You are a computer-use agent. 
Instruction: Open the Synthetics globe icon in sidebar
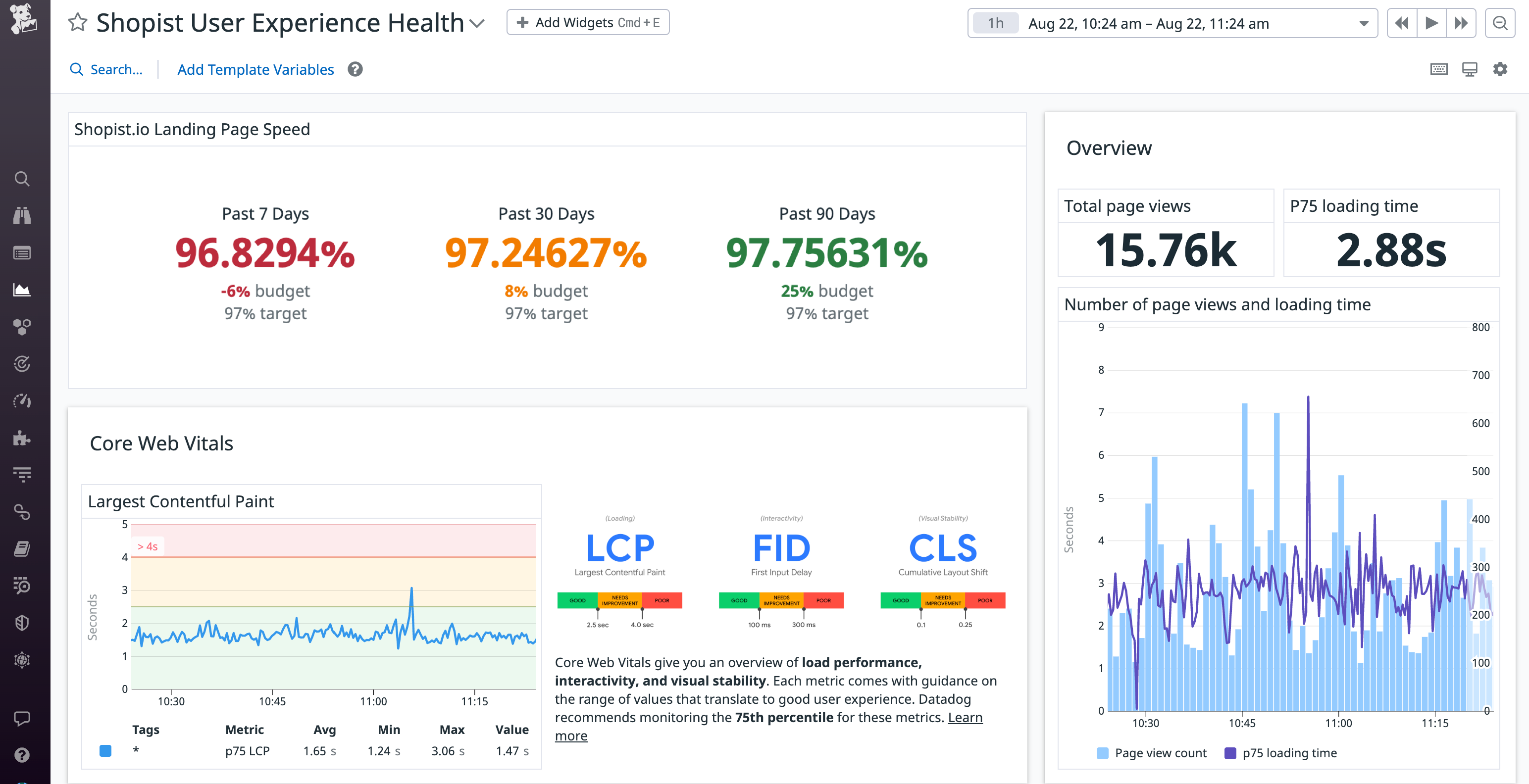click(x=24, y=659)
